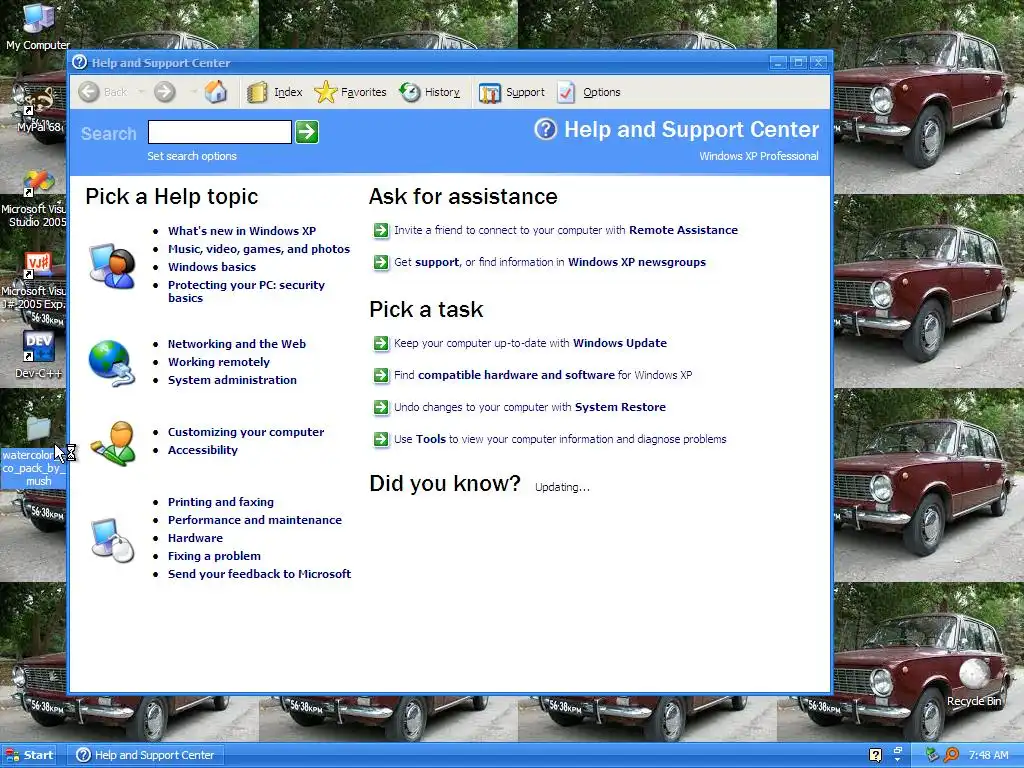Click the Index toolbar label
Viewport: 1024px width, 768px height.
pyautogui.click(x=288, y=92)
